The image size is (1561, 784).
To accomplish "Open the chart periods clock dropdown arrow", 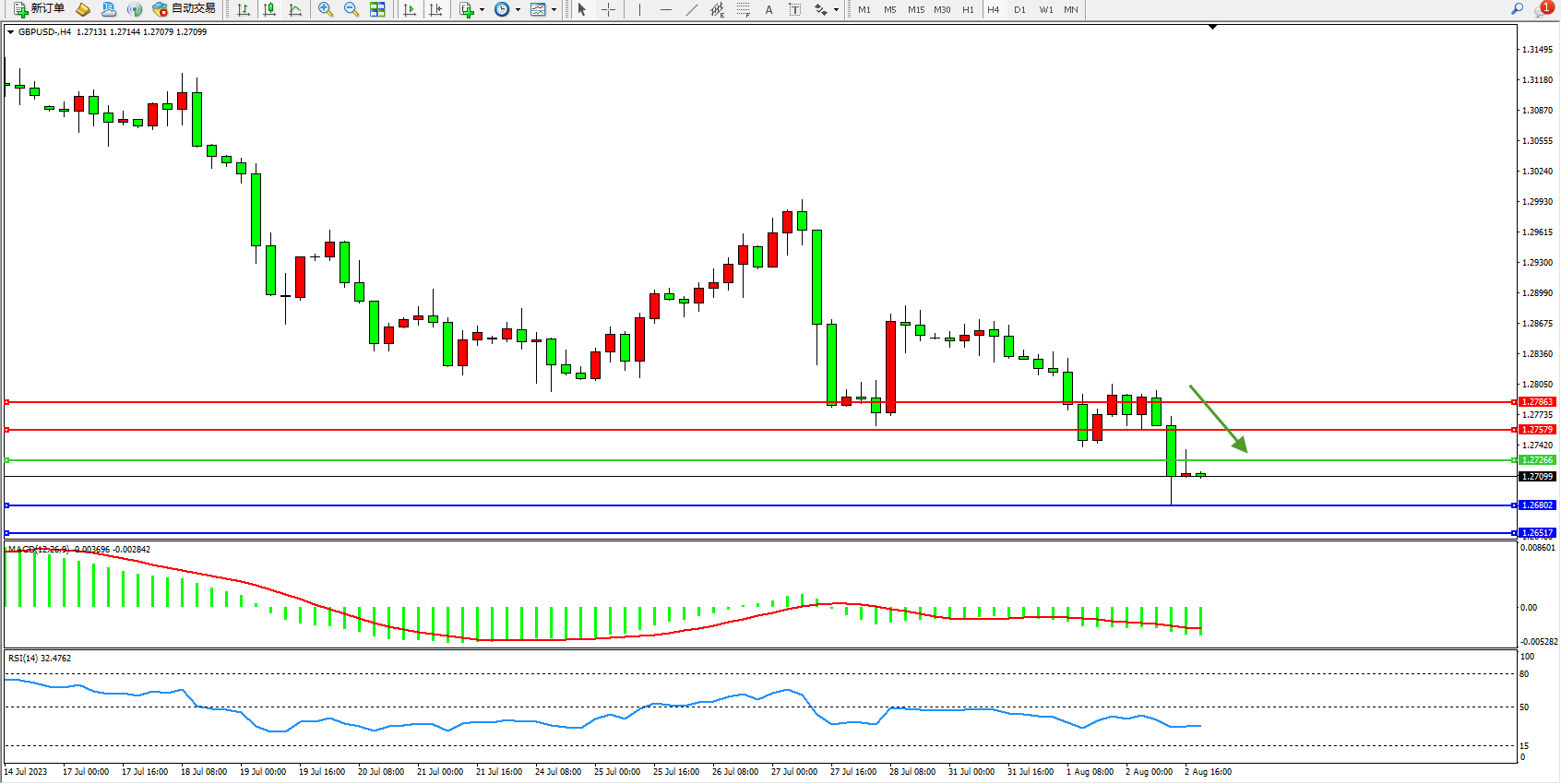I will click(x=518, y=9).
